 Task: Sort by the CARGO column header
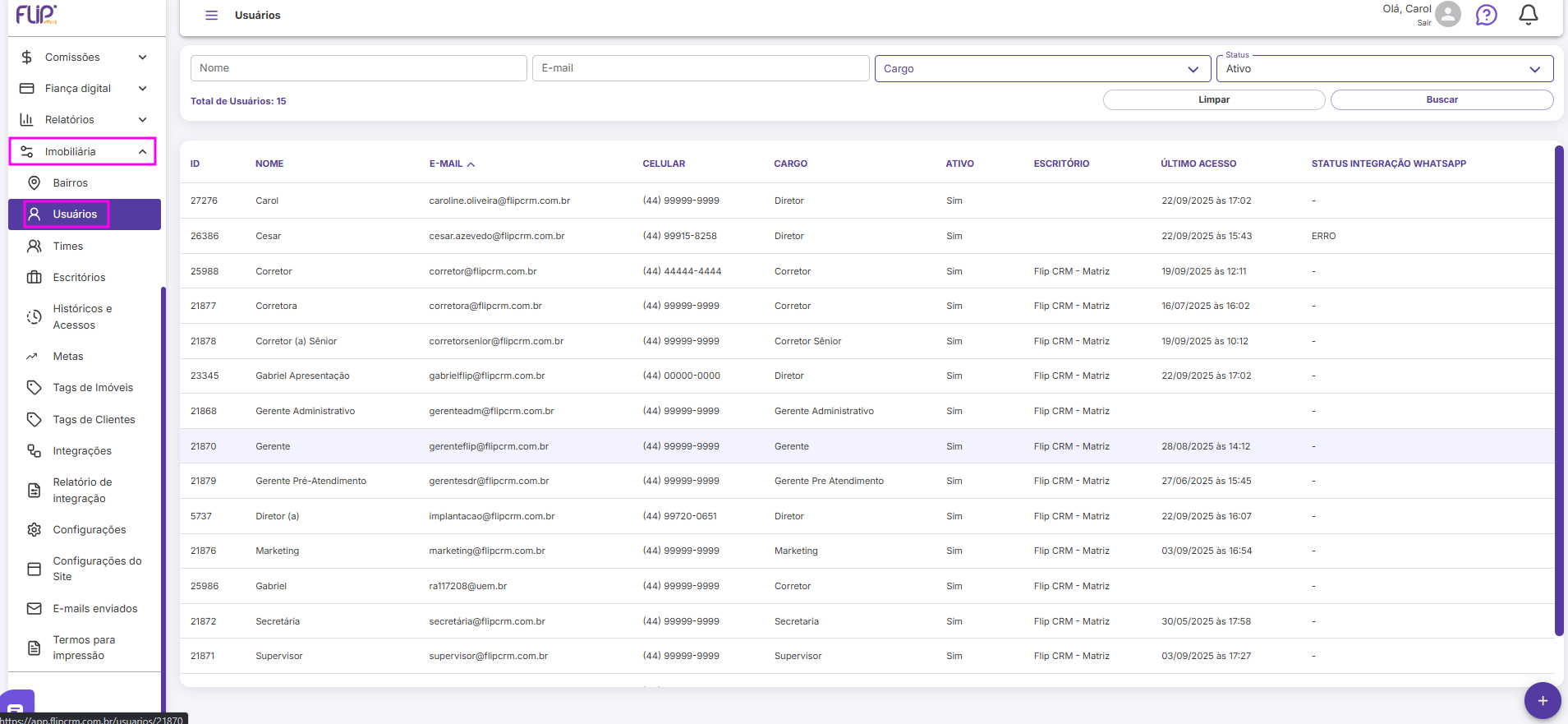tap(790, 164)
